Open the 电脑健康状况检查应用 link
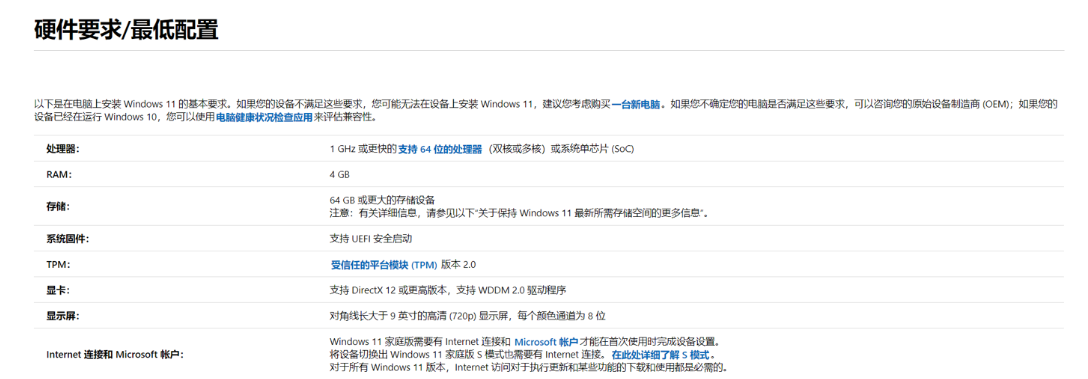The height and width of the screenshot is (379, 1088). 264,117
